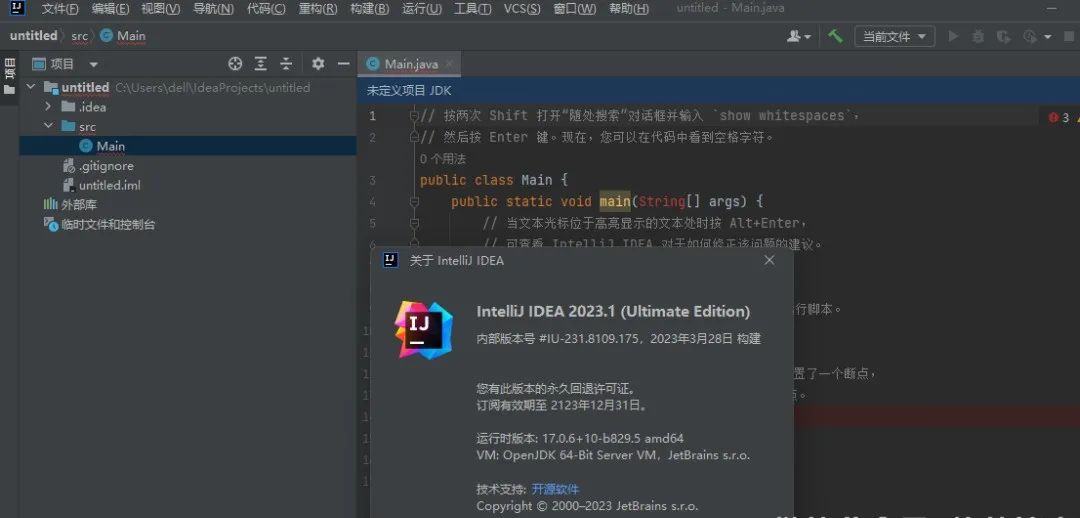Click the Debug bug icon in the toolbar

click(x=978, y=37)
